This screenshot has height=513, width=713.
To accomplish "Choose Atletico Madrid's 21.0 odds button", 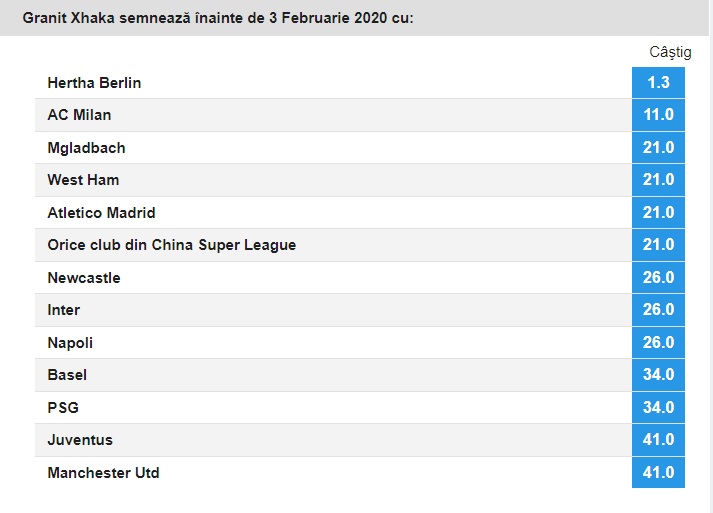I will pos(658,213).
